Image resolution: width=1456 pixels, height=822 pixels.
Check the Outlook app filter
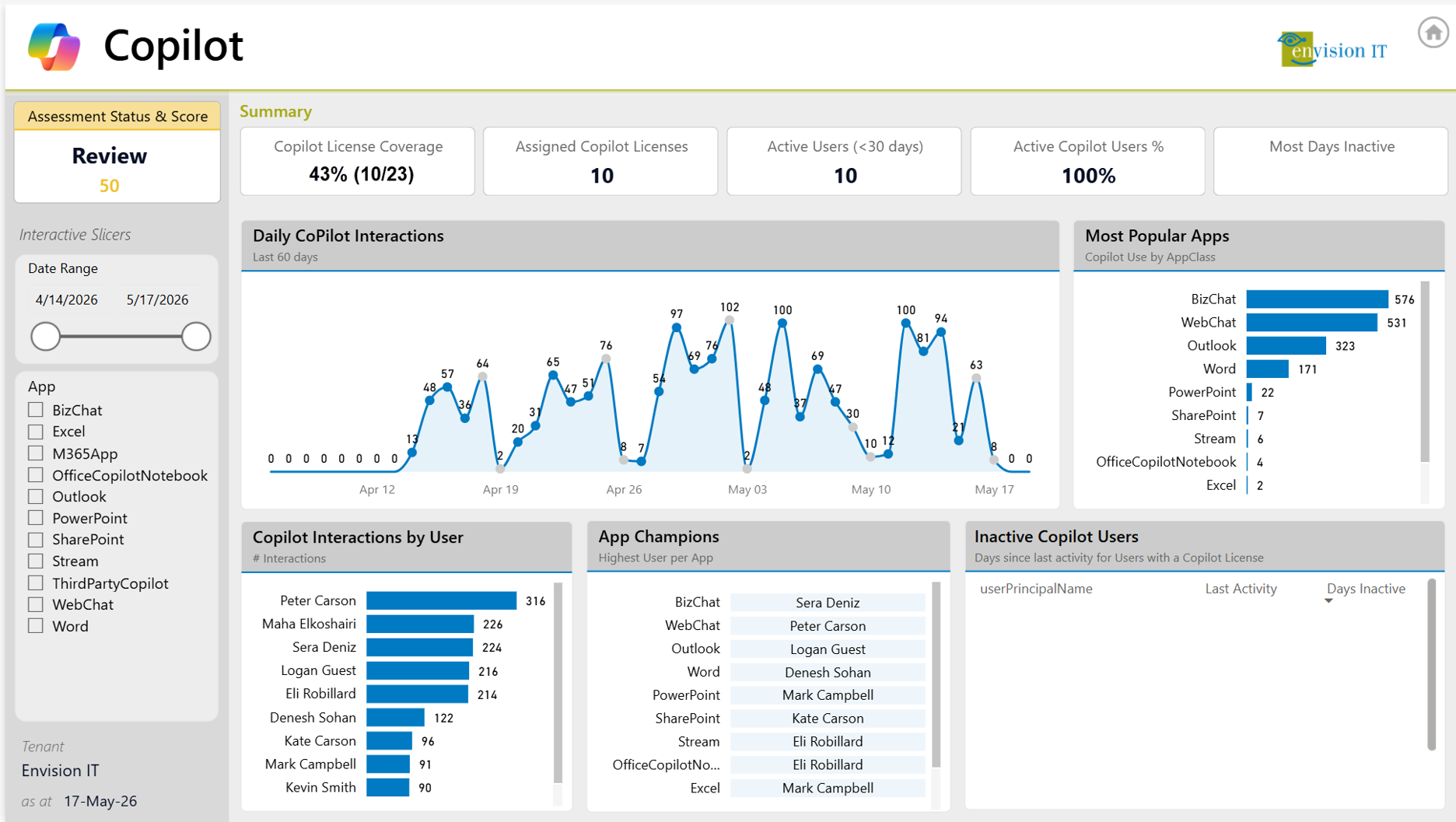coord(36,496)
